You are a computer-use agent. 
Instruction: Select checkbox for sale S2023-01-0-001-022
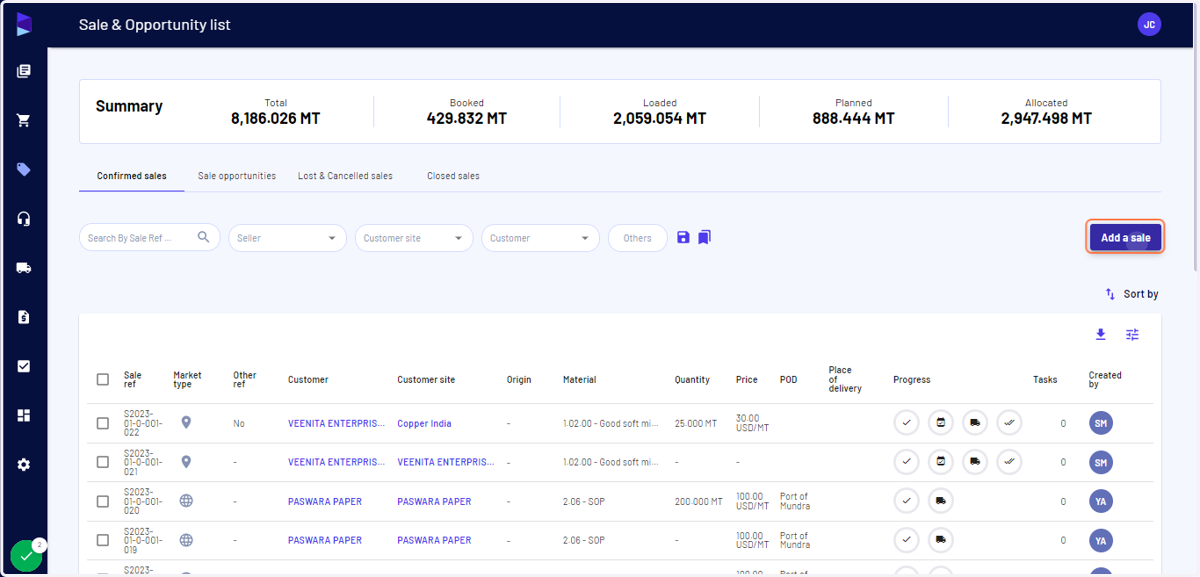[103, 423]
